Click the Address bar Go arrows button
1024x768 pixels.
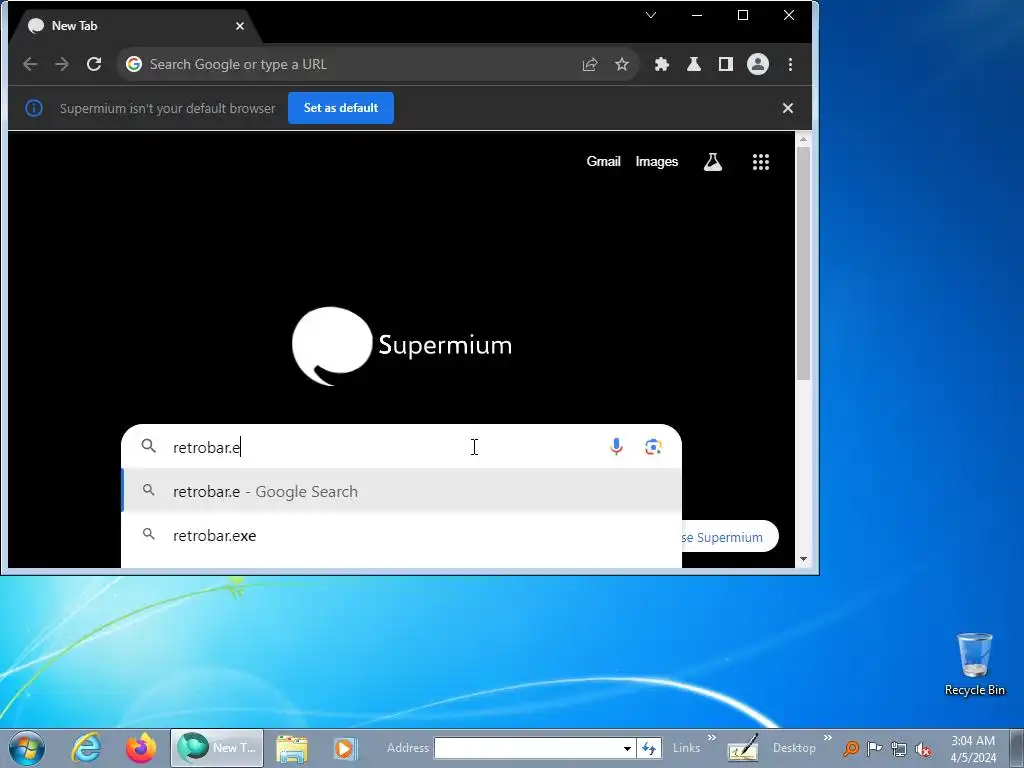649,748
